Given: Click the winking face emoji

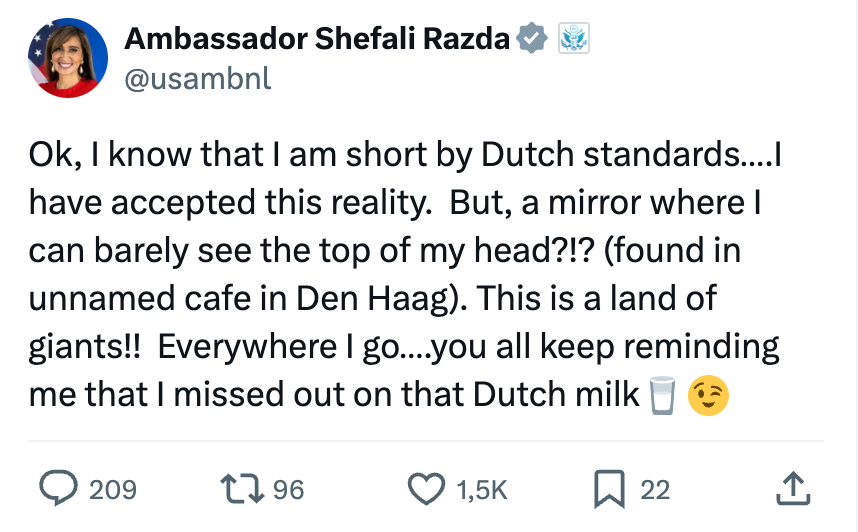Looking at the screenshot, I should (x=708, y=395).
